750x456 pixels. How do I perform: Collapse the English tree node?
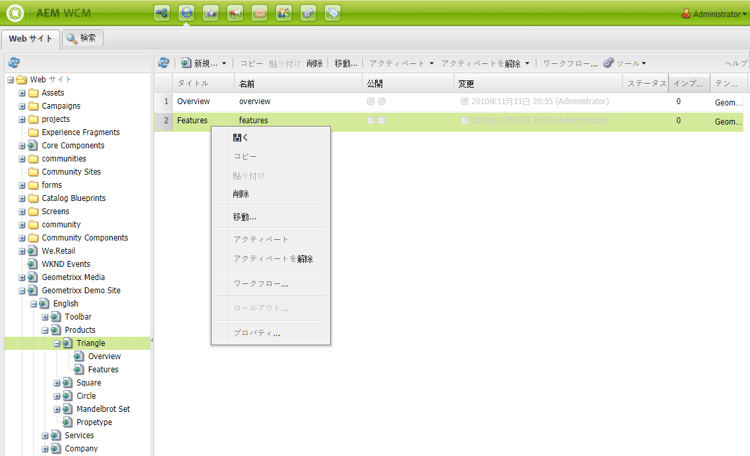[x=33, y=304]
